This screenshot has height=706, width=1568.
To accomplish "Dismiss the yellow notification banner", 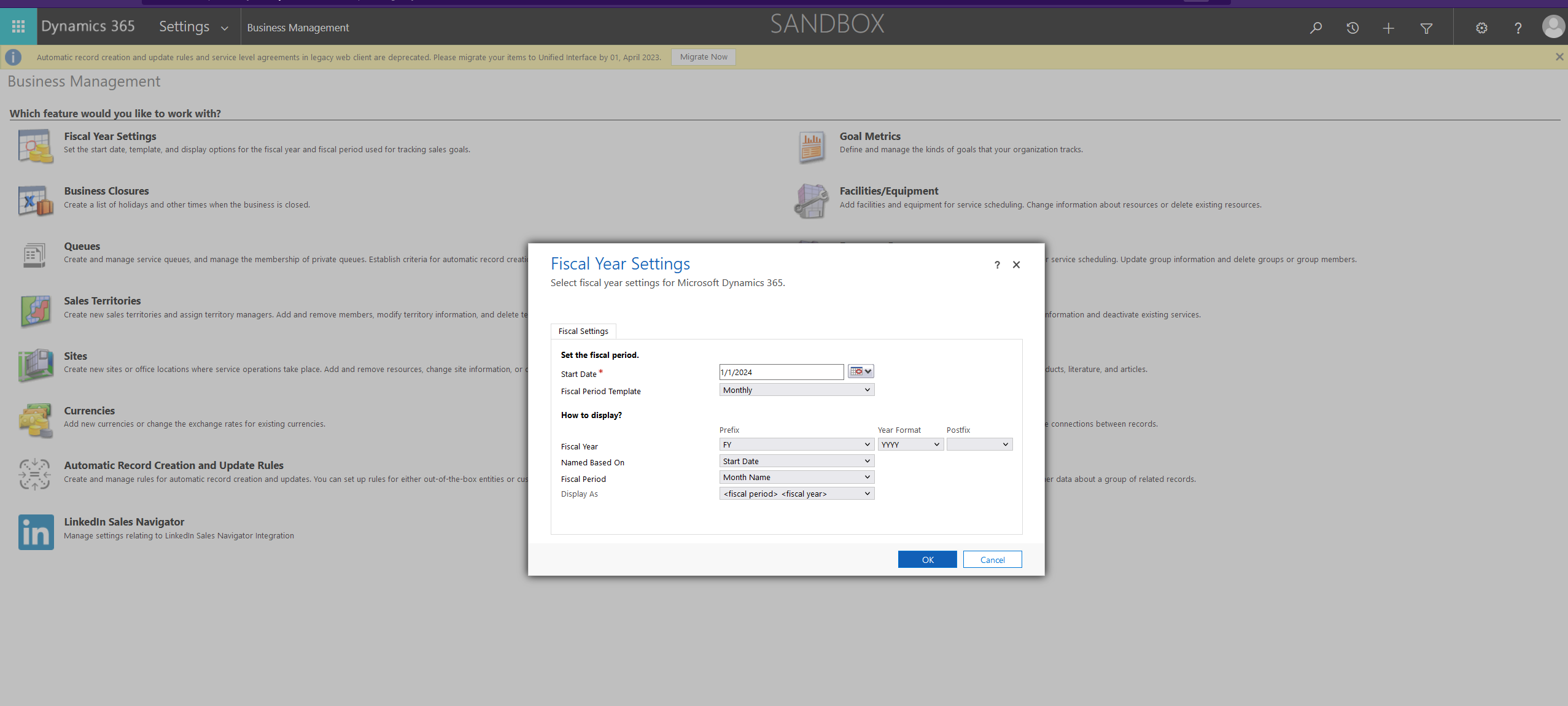I will click(1559, 56).
